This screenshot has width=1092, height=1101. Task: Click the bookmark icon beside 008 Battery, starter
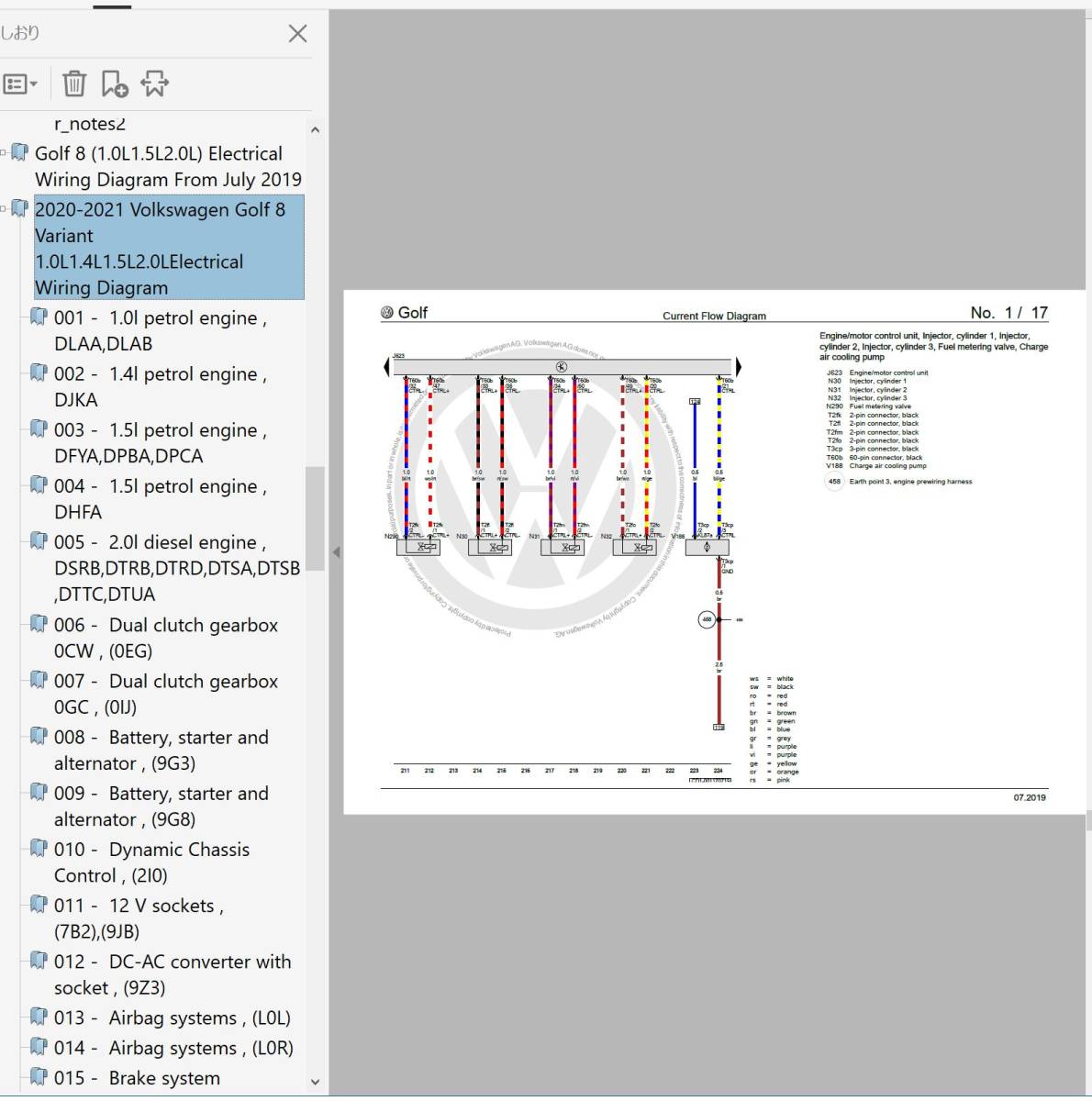pyautogui.click(x=39, y=736)
